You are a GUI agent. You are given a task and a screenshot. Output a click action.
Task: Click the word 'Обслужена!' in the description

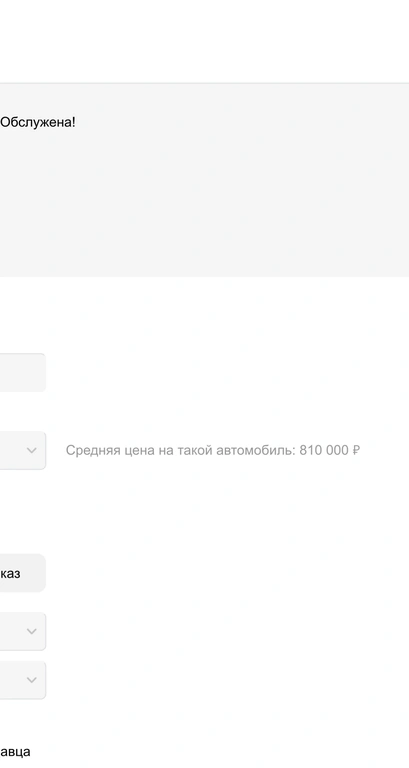(x=38, y=122)
